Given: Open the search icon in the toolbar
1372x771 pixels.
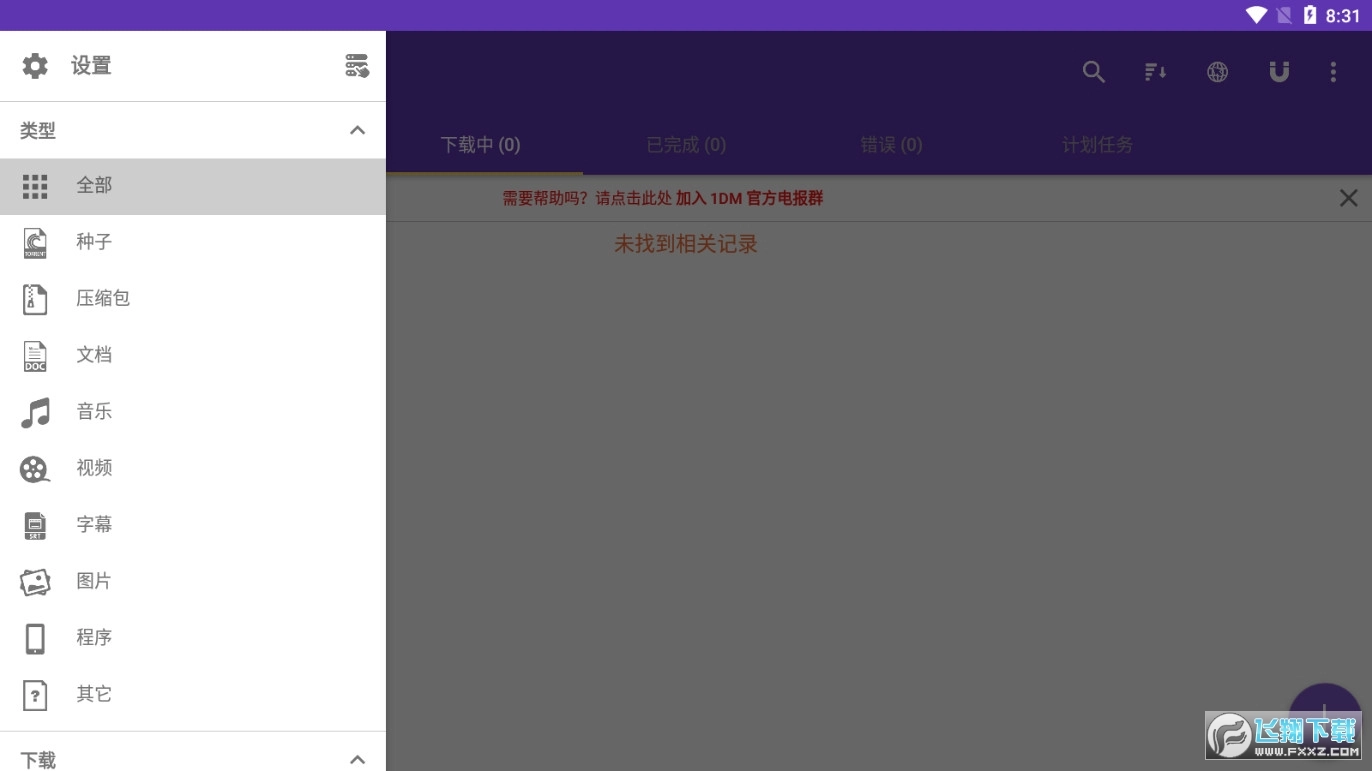Looking at the screenshot, I should click(1093, 71).
